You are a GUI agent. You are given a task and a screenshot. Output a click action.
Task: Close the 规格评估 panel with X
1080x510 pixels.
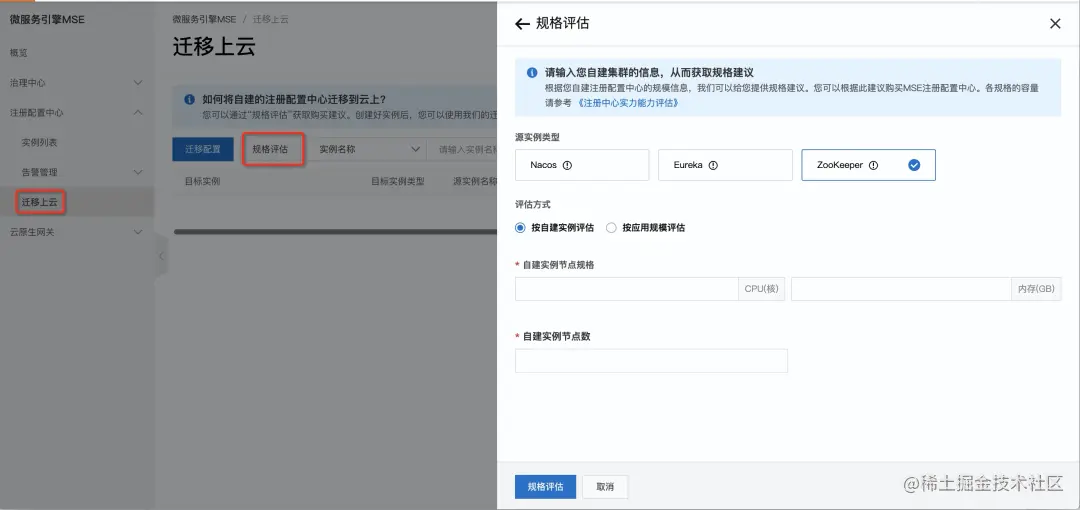[x=1055, y=23]
